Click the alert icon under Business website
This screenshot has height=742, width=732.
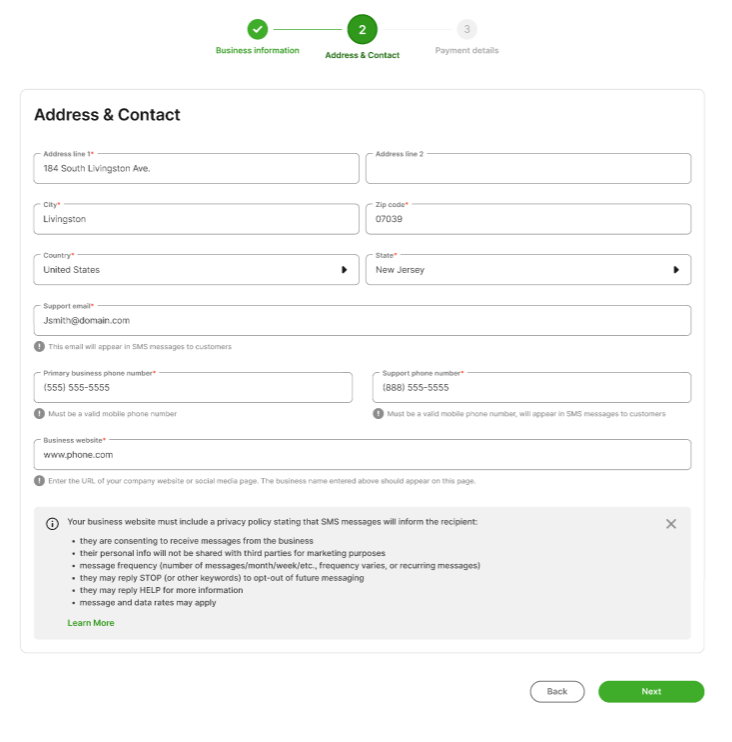[x=39, y=481]
